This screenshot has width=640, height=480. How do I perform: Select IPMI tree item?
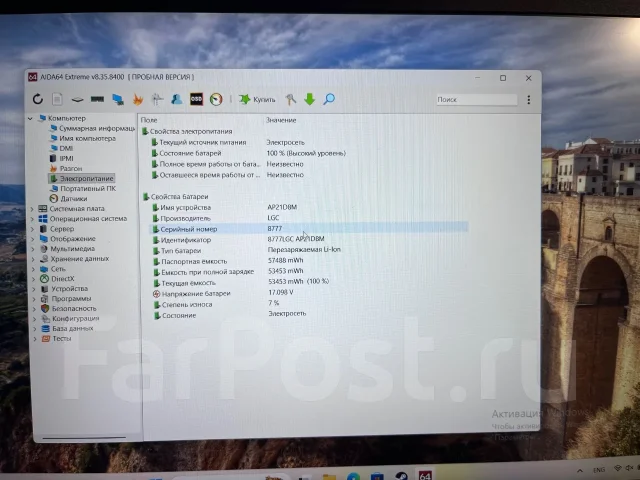(62, 158)
